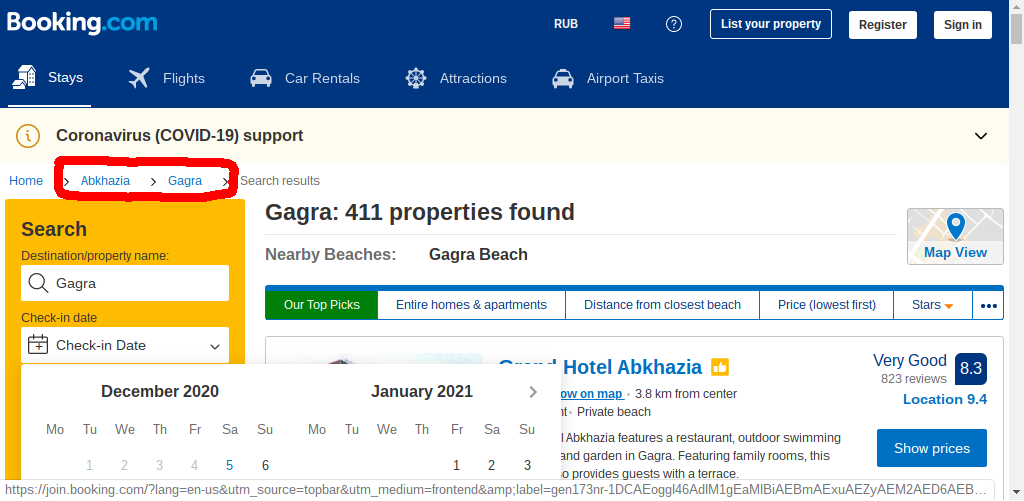Viewport: 1024px width, 501px height.
Task: Click the Sign in button
Action: pyautogui.click(x=963, y=25)
